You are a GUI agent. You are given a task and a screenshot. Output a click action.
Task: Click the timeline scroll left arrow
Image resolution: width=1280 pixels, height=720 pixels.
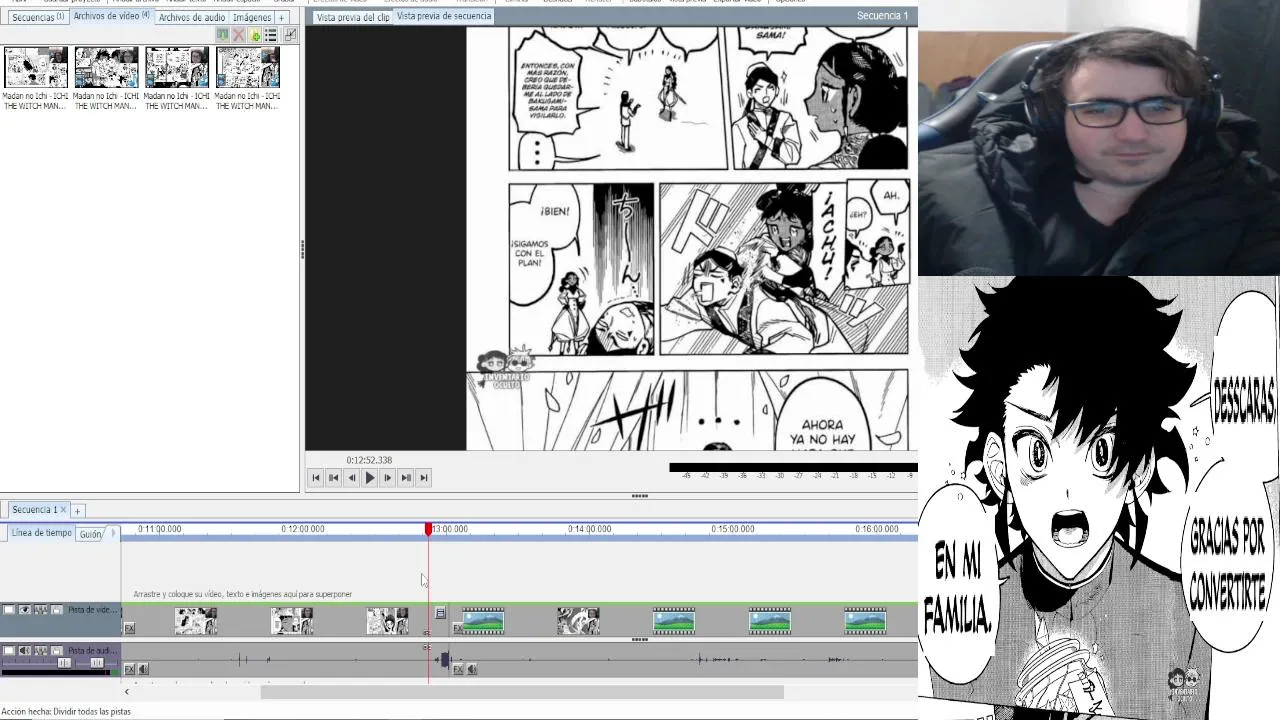(x=126, y=692)
